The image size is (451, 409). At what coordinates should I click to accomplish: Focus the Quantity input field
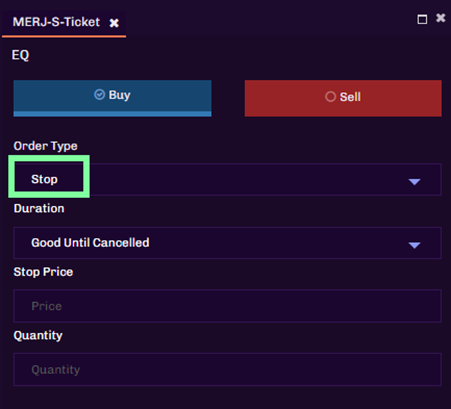[228, 369]
